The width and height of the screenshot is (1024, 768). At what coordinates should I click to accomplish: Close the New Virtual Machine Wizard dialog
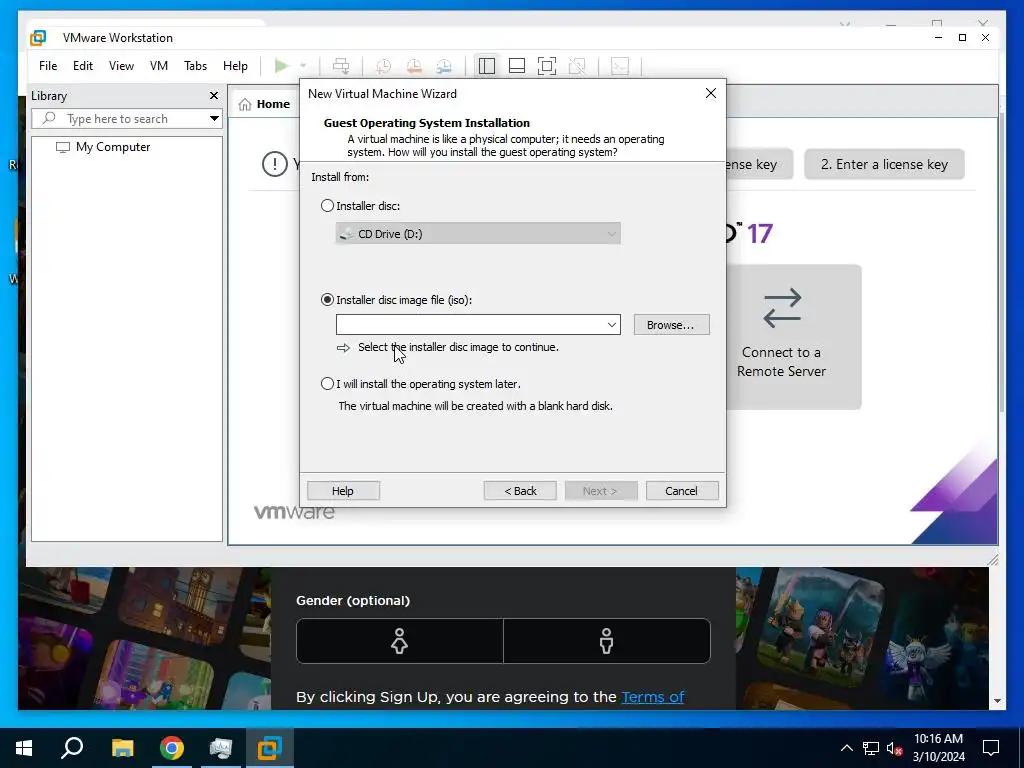(711, 93)
